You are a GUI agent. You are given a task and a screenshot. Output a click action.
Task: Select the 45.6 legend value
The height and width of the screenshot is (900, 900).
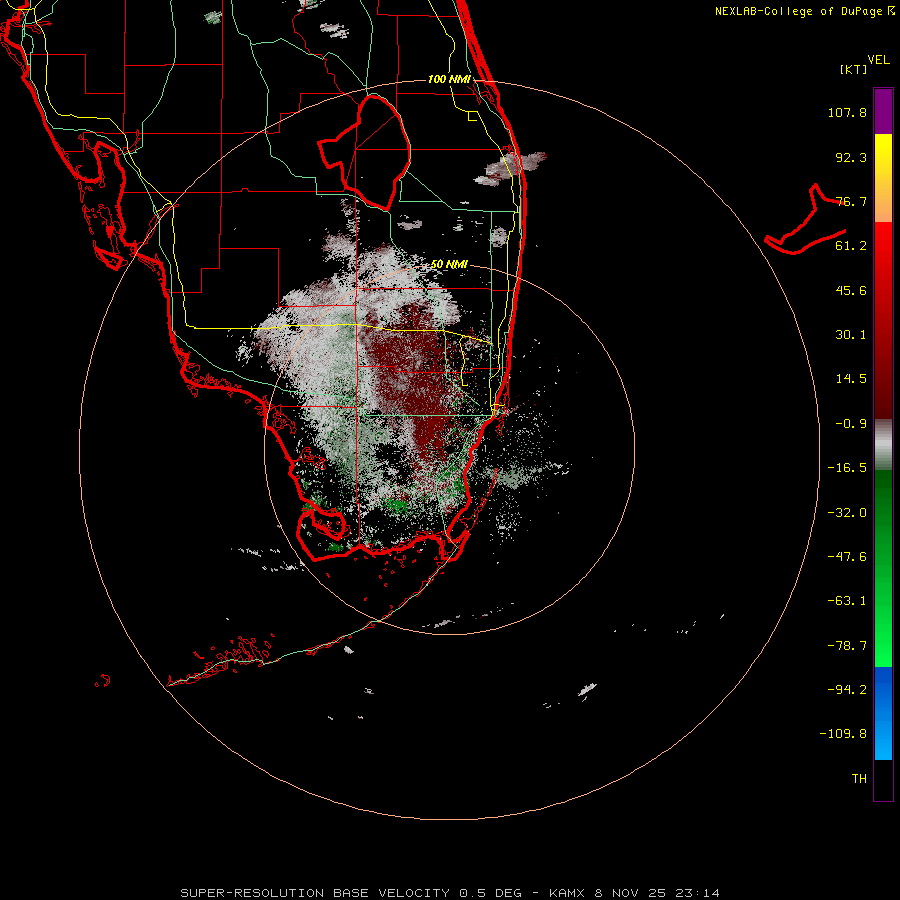851,290
